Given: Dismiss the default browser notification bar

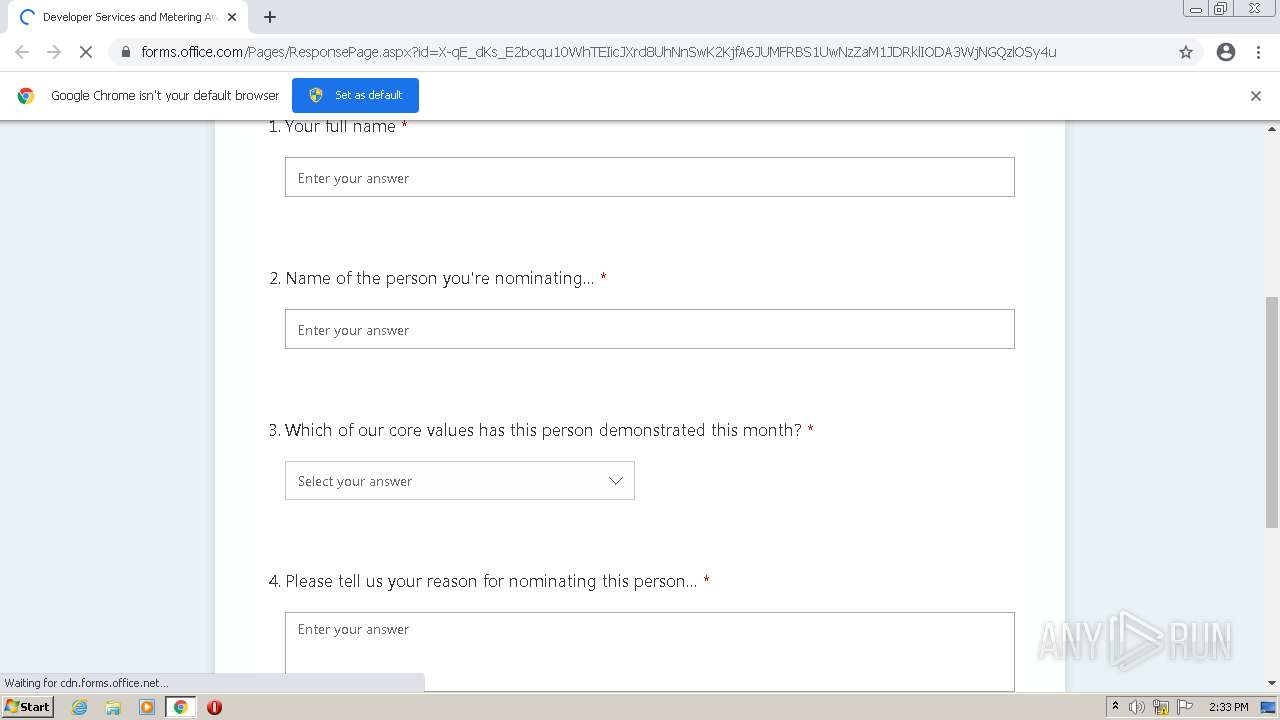Looking at the screenshot, I should tap(1256, 96).
